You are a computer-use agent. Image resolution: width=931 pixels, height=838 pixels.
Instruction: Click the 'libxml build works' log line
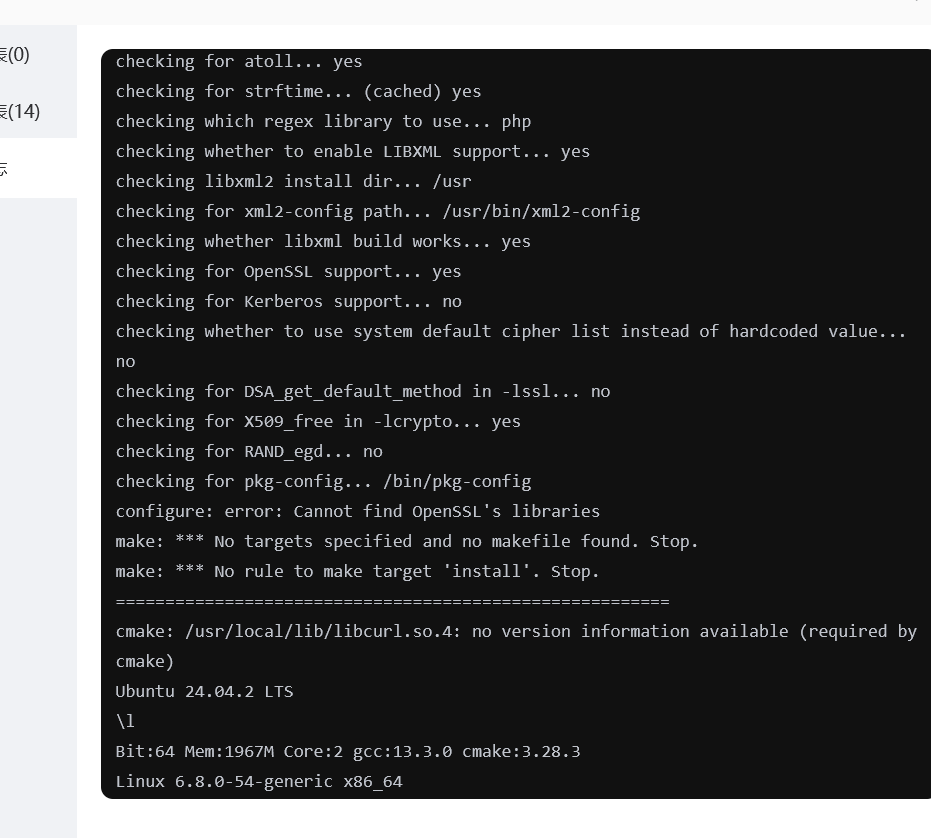point(323,242)
